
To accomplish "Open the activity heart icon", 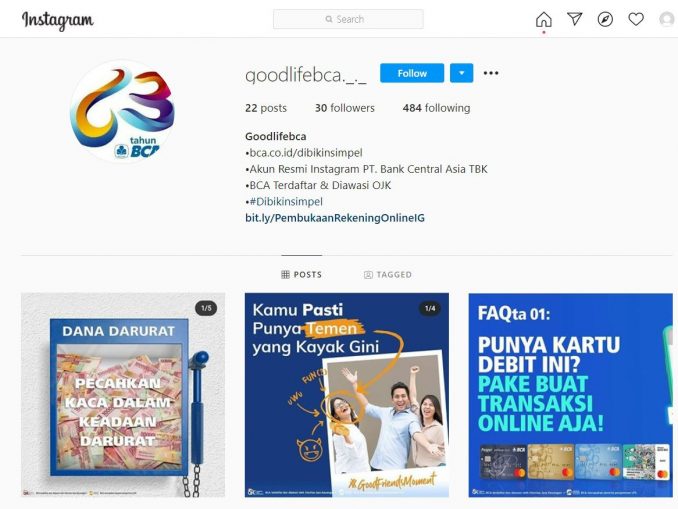I will [x=636, y=19].
